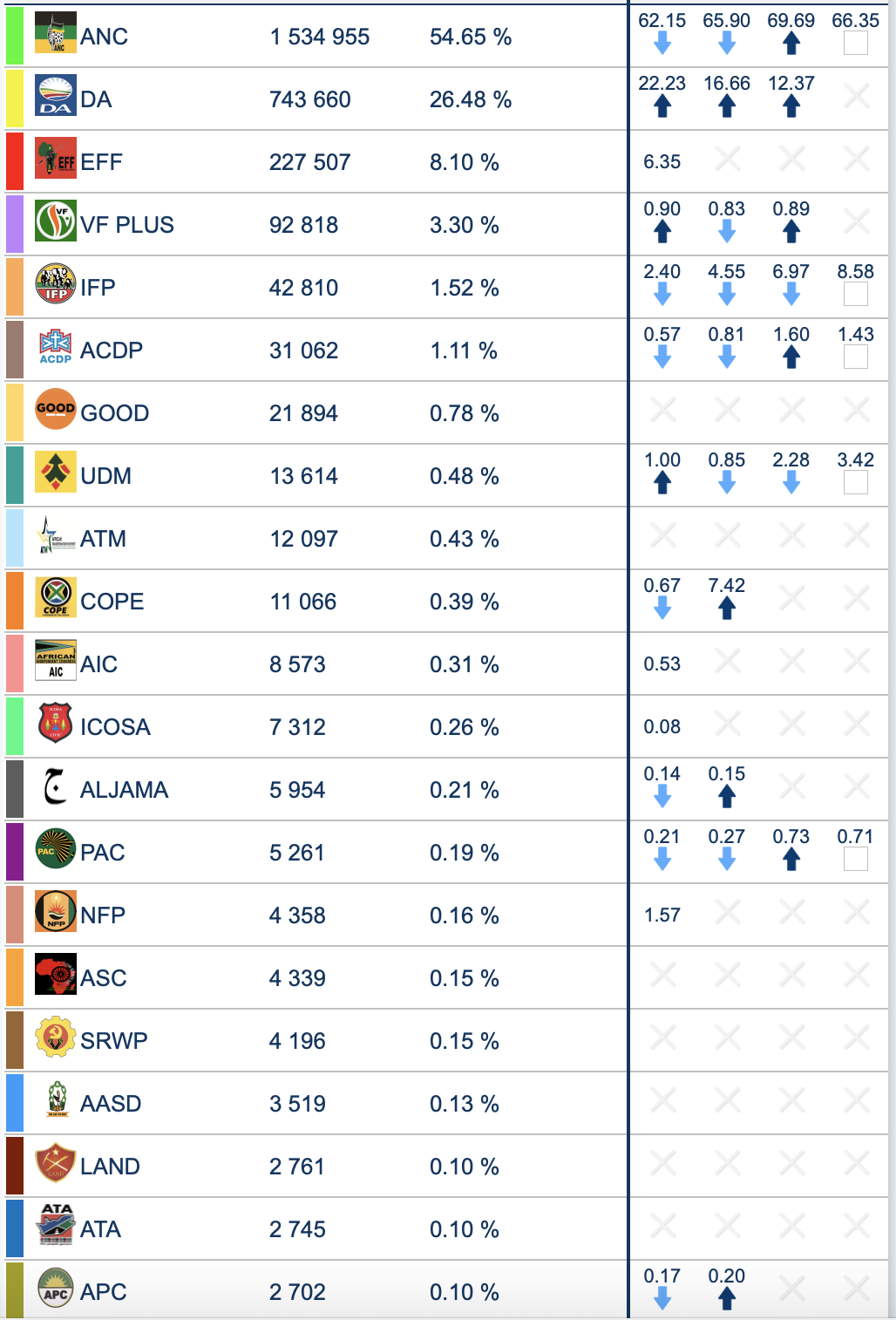Click the IFP party logo

point(56,284)
